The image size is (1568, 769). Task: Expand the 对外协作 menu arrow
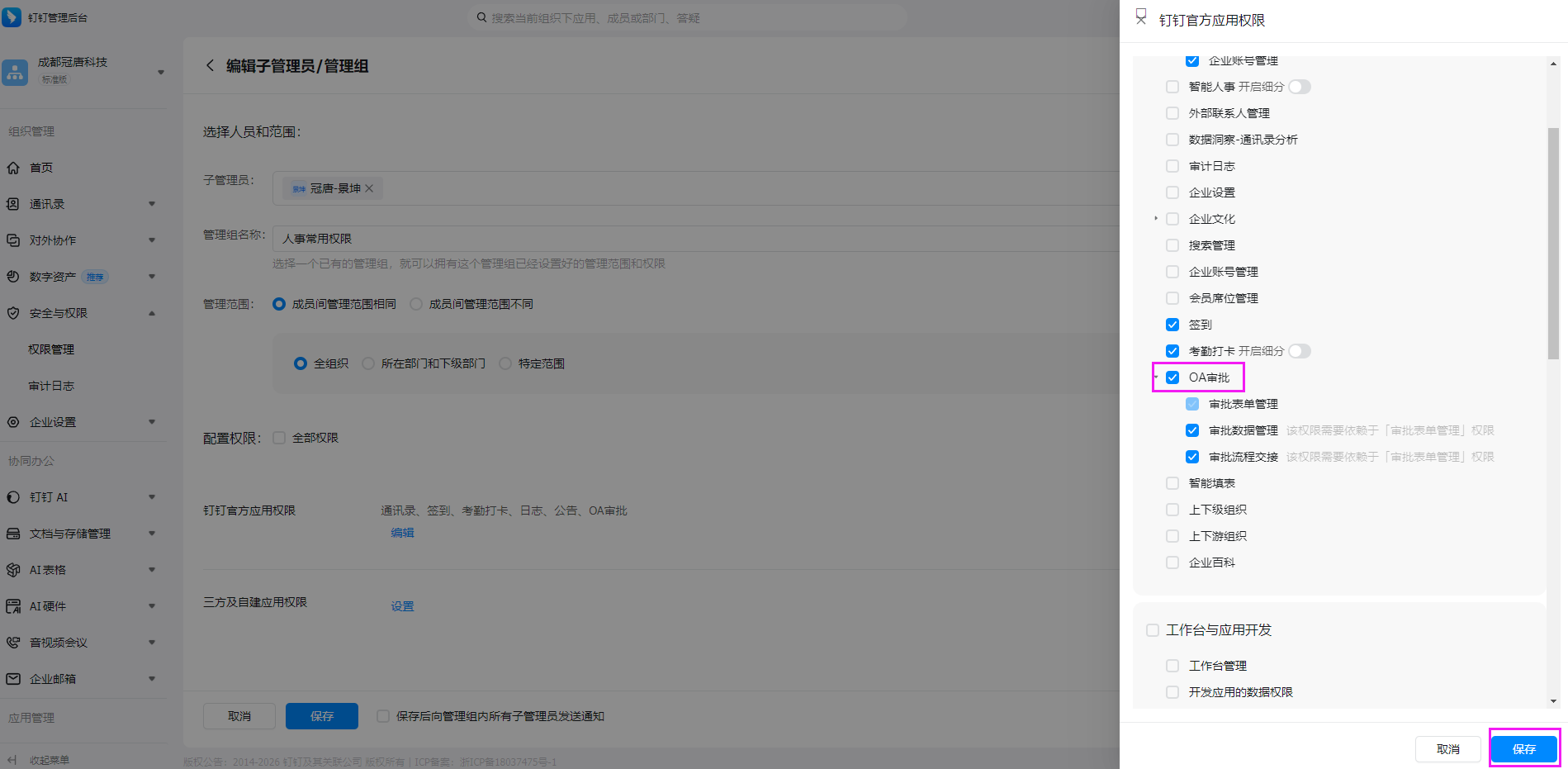point(152,240)
